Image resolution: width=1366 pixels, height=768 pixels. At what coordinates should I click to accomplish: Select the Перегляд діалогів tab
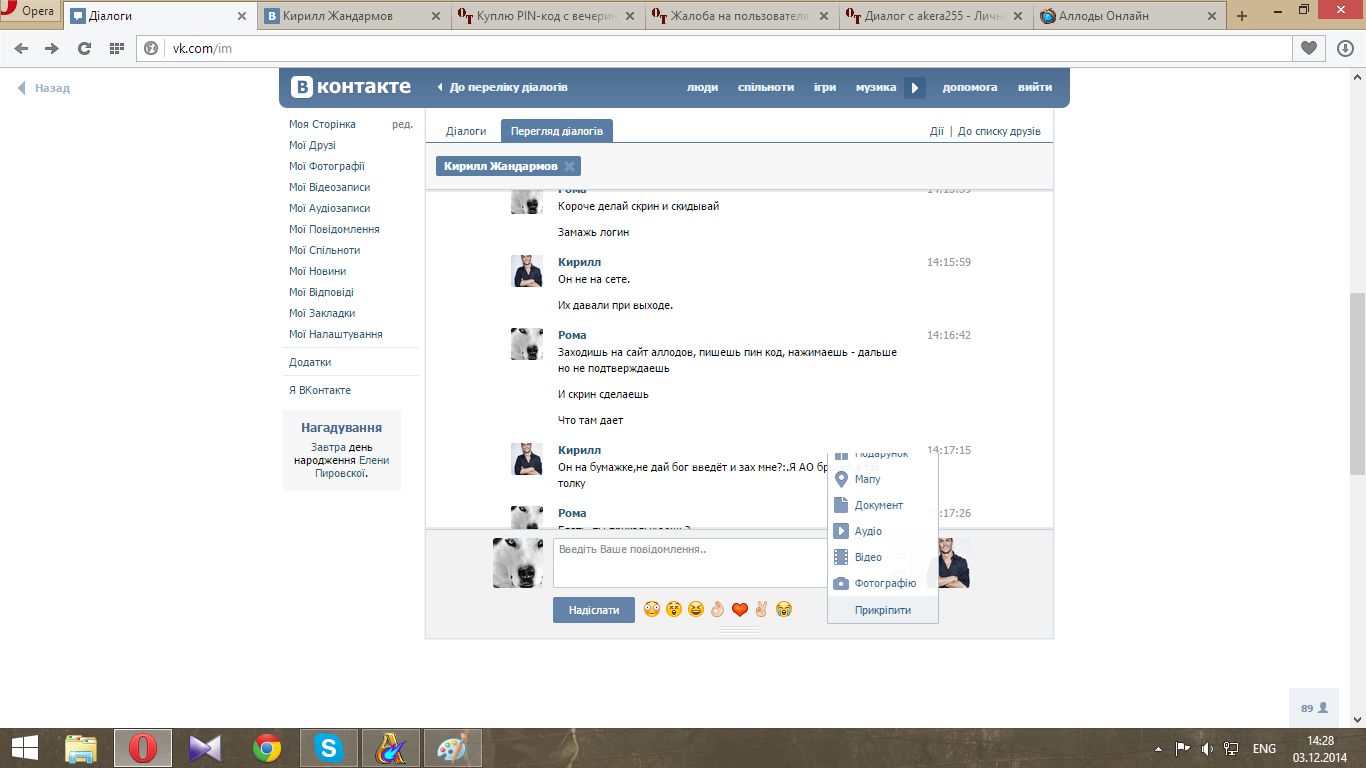(557, 131)
